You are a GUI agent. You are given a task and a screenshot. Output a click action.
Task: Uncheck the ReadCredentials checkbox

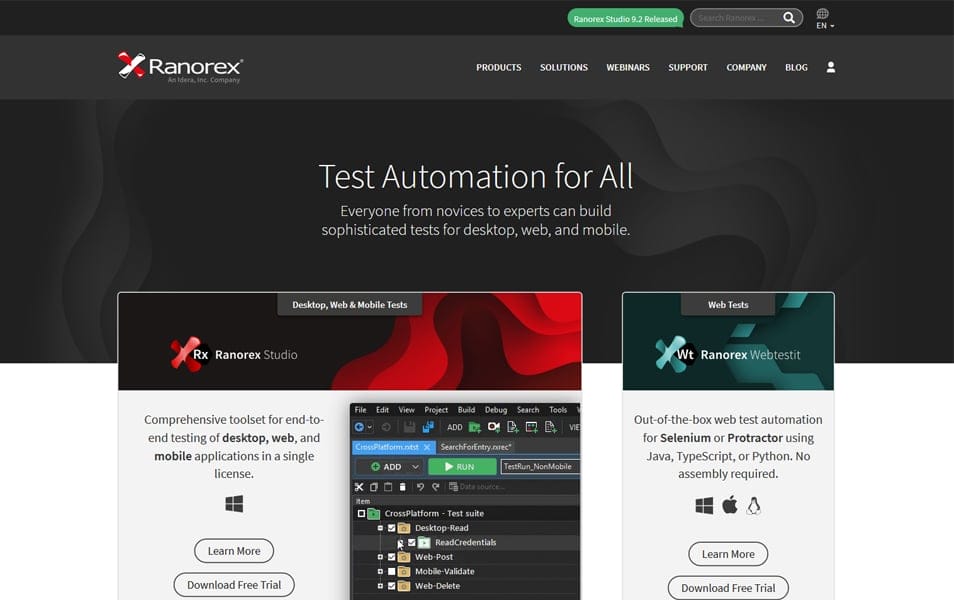[x=412, y=543]
